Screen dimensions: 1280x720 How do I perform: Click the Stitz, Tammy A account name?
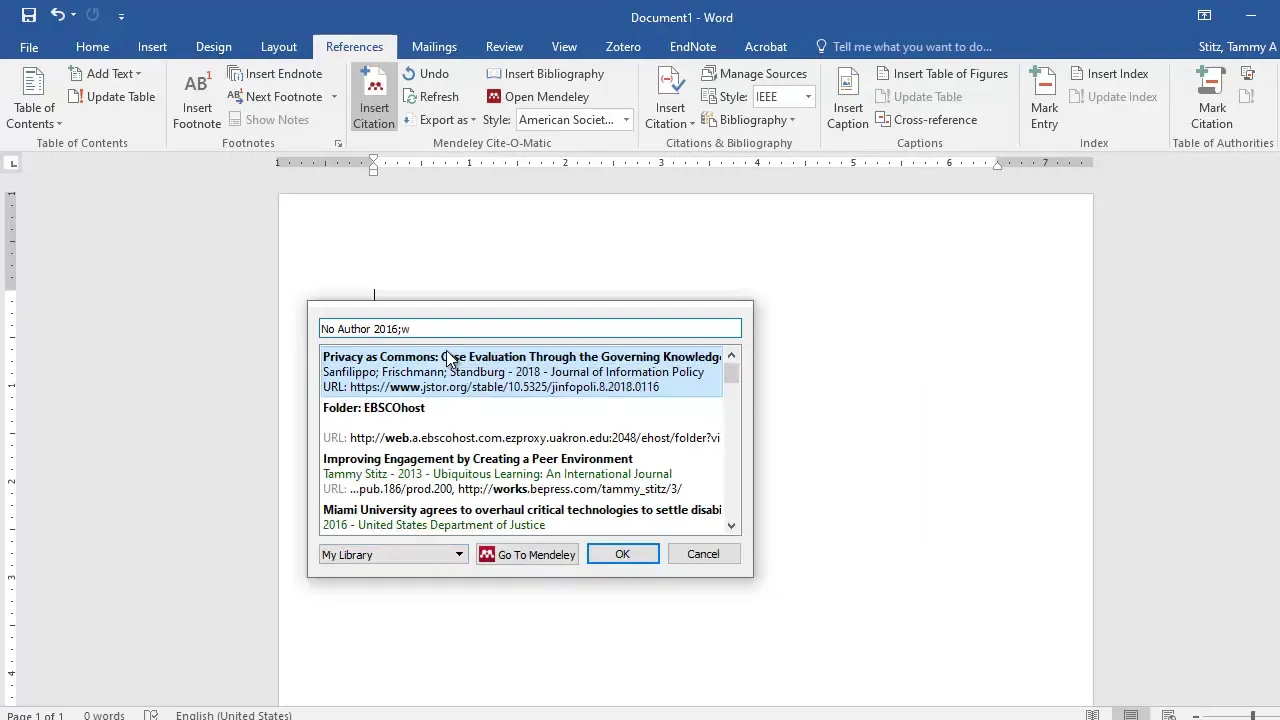coord(1237,47)
